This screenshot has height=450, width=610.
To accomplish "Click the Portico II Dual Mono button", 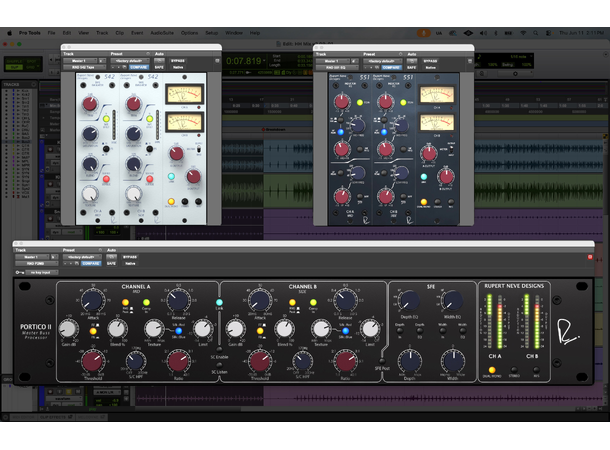I will coord(492,369).
